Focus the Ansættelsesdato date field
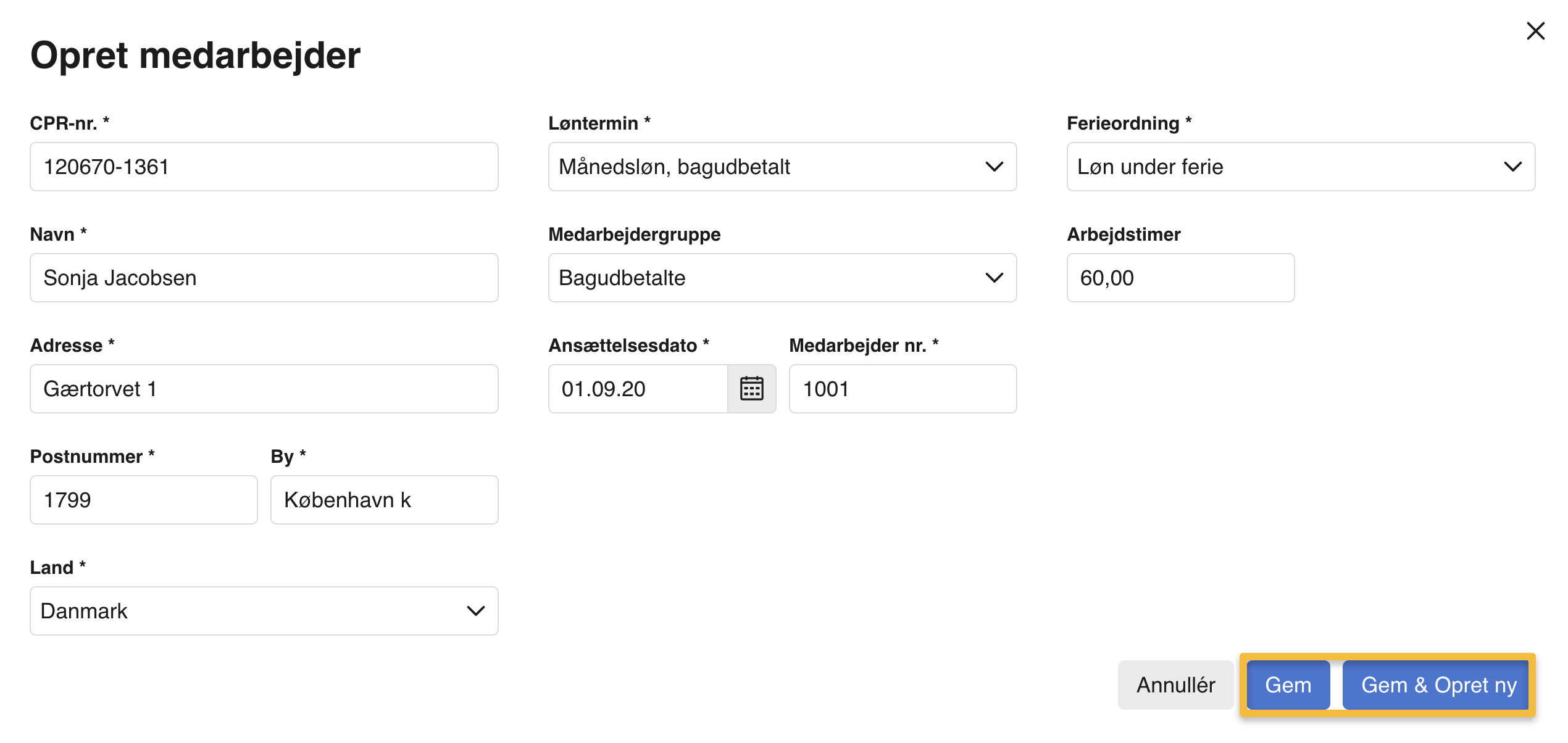The height and width of the screenshot is (743, 1568). click(x=638, y=389)
